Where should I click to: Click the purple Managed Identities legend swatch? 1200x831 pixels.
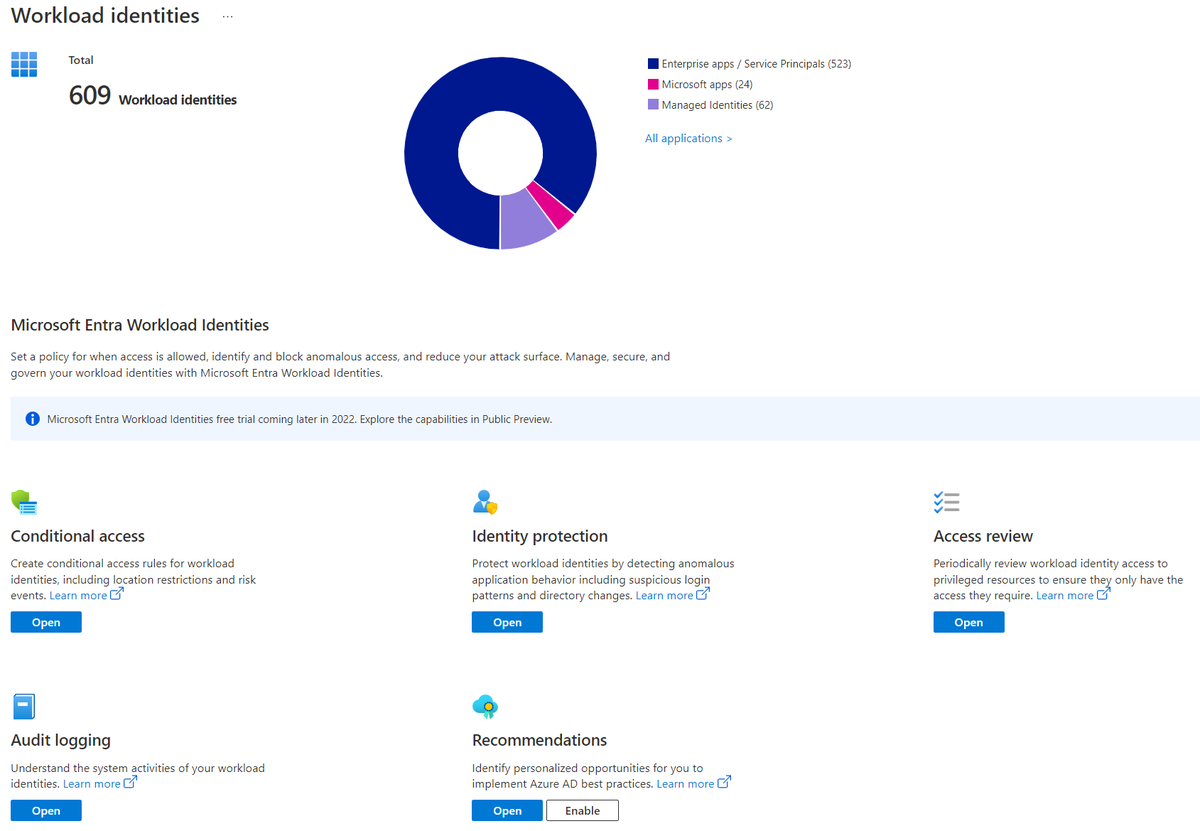[x=653, y=105]
